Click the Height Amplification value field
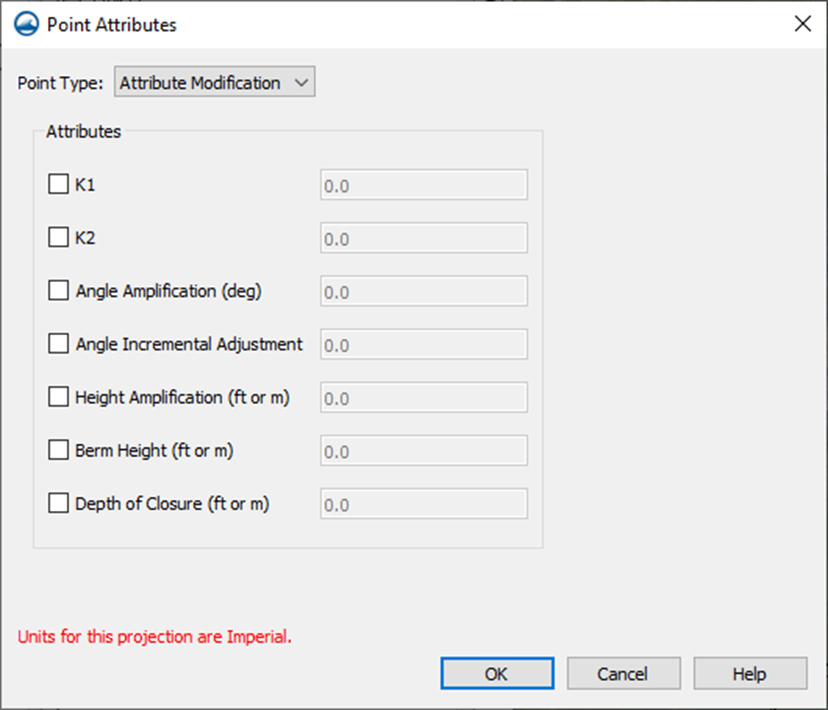Viewport: 828px width, 710px height. coord(424,397)
